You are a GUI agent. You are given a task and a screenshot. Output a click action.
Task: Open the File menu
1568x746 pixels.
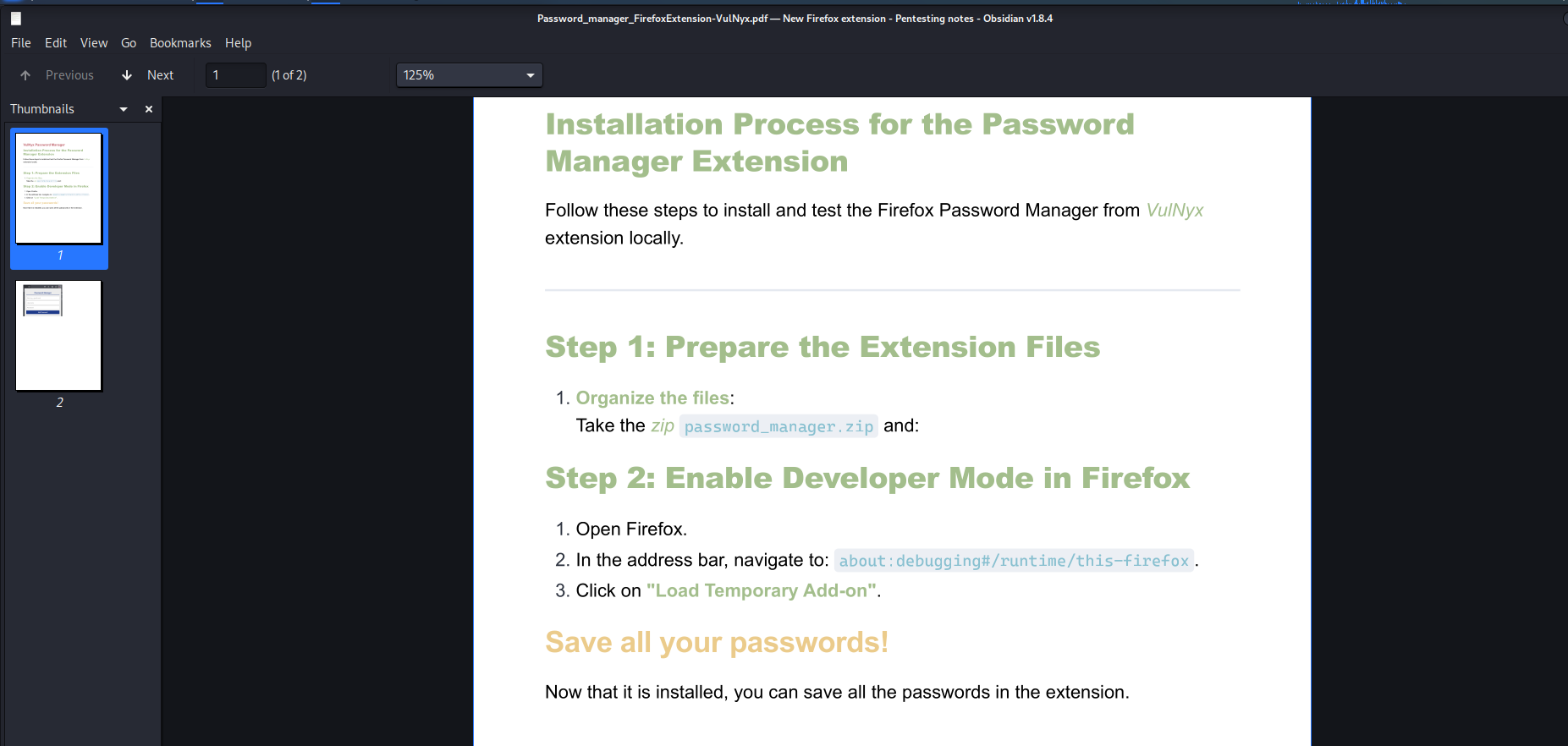21,43
